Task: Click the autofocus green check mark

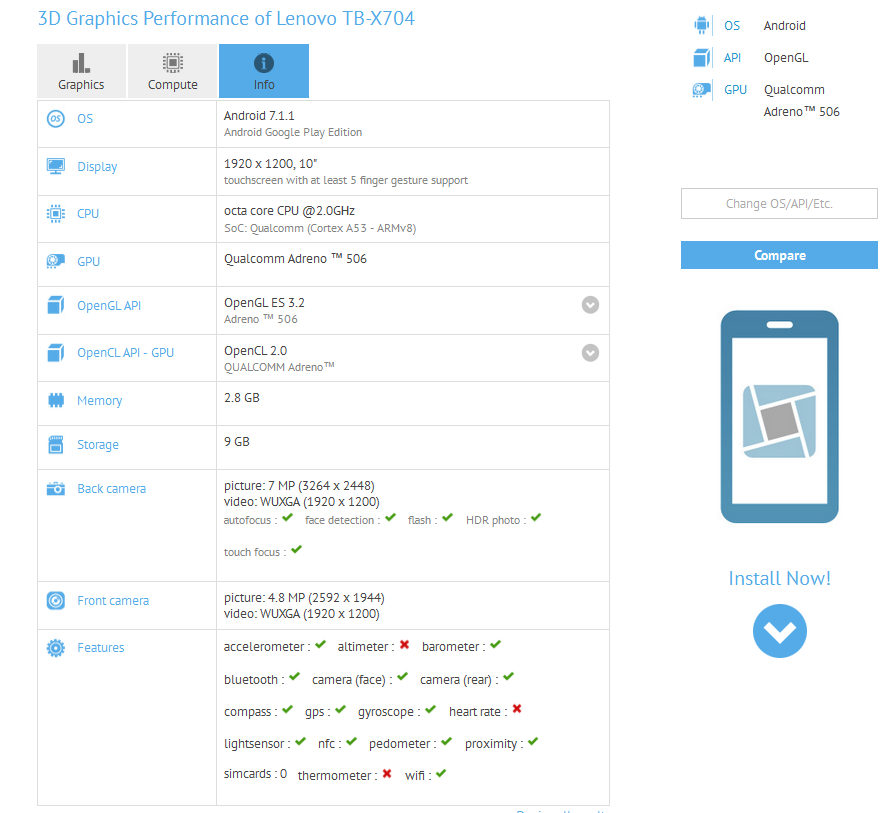Action: pos(287,517)
